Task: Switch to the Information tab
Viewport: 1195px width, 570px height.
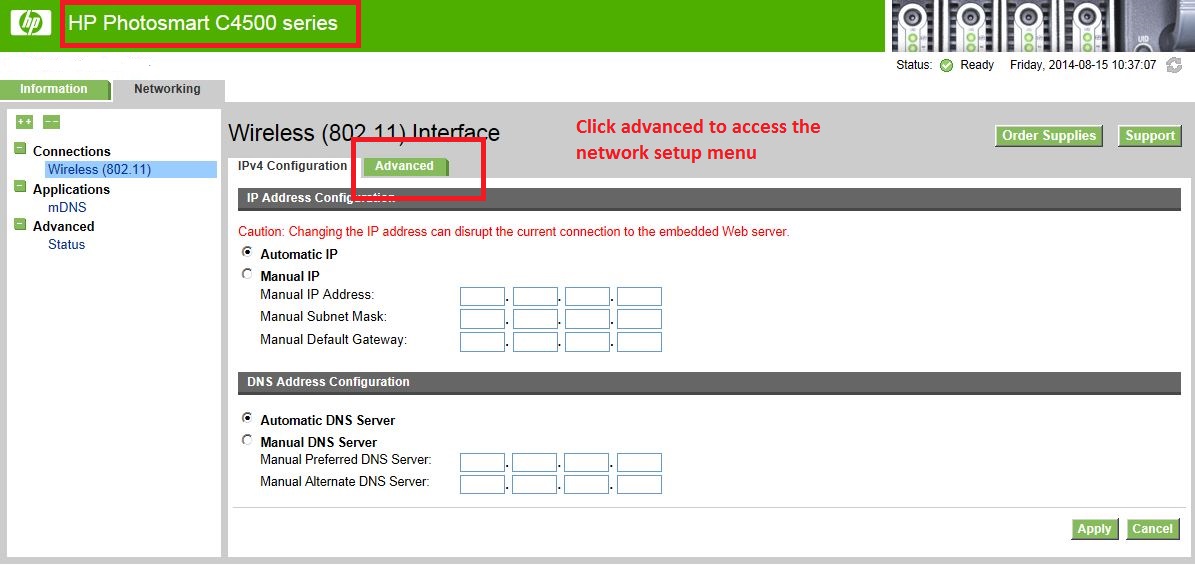Action: coord(53,89)
